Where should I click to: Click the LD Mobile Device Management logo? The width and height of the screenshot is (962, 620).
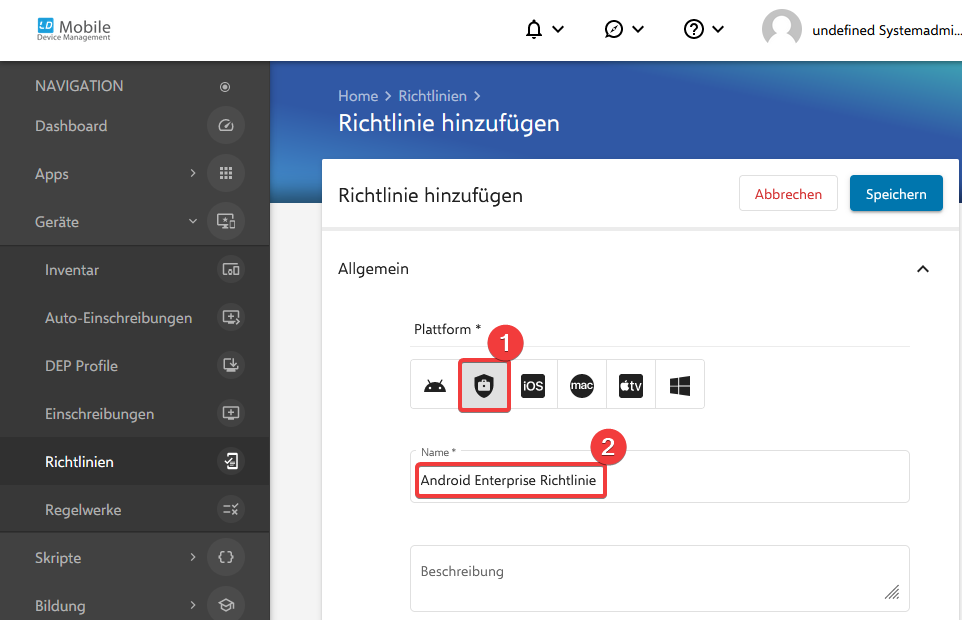pos(74,29)
